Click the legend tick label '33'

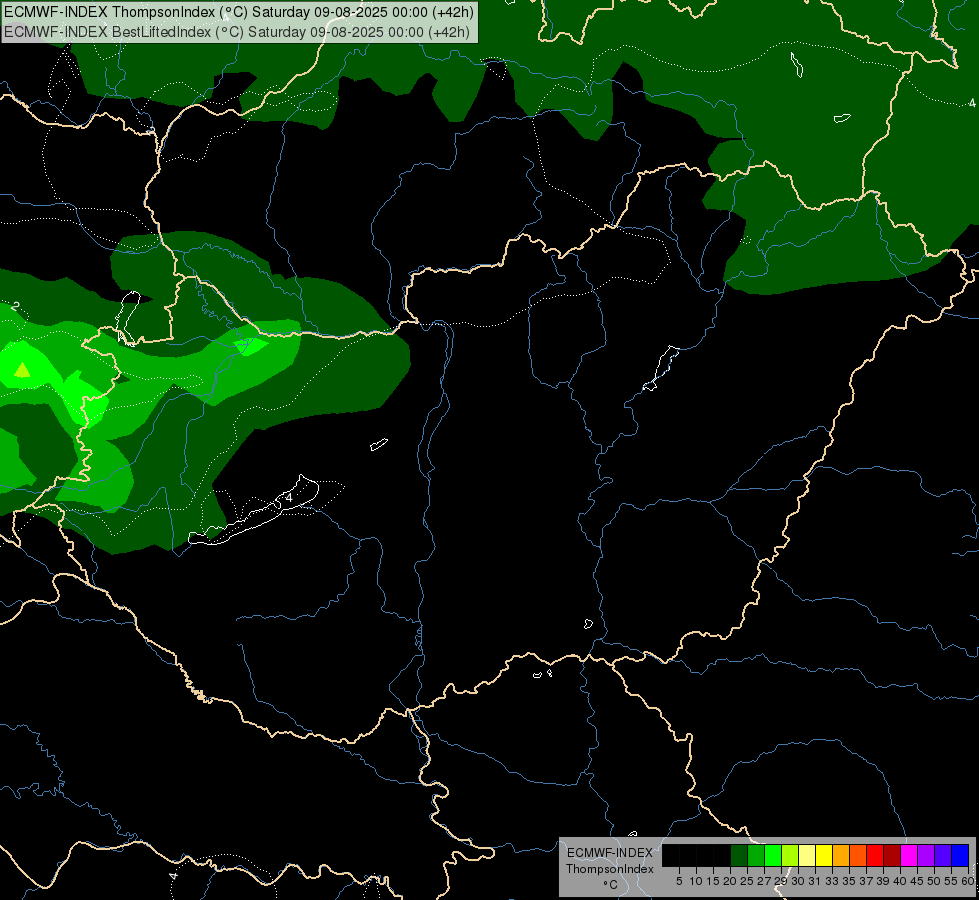coord(832,881)
